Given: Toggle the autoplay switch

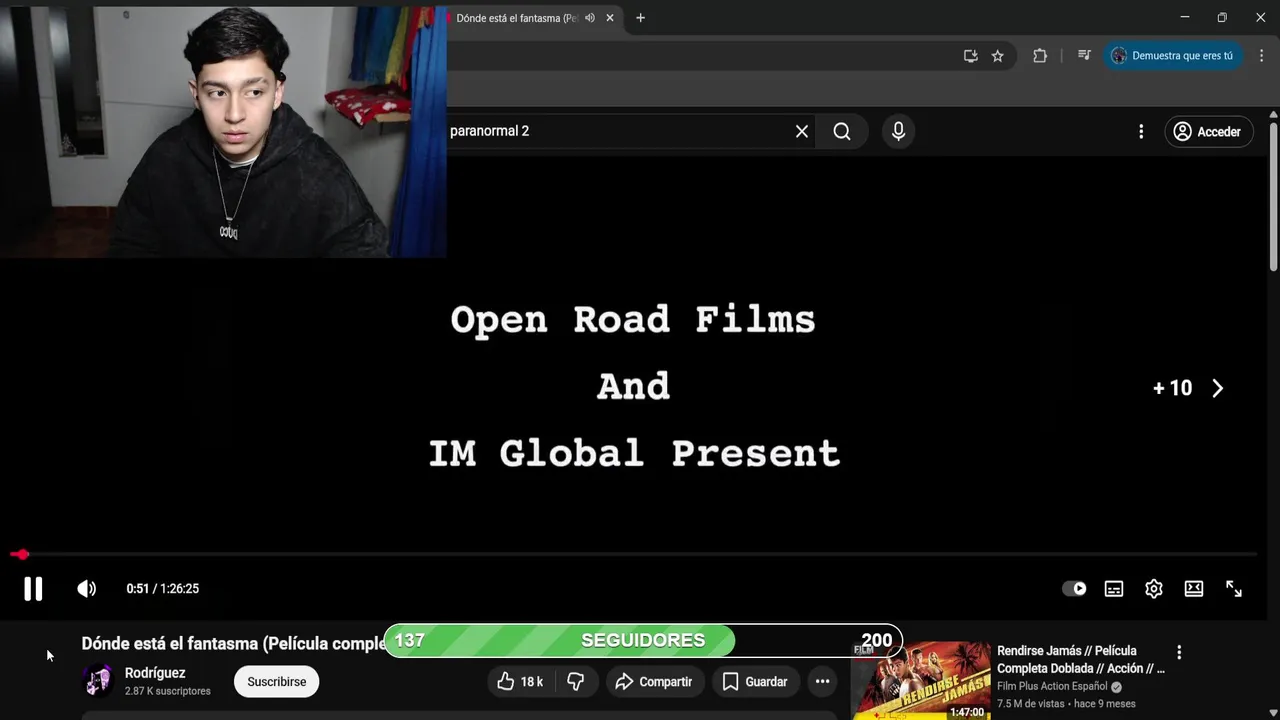Looking at the screenshot, I should coord(1074,589).
